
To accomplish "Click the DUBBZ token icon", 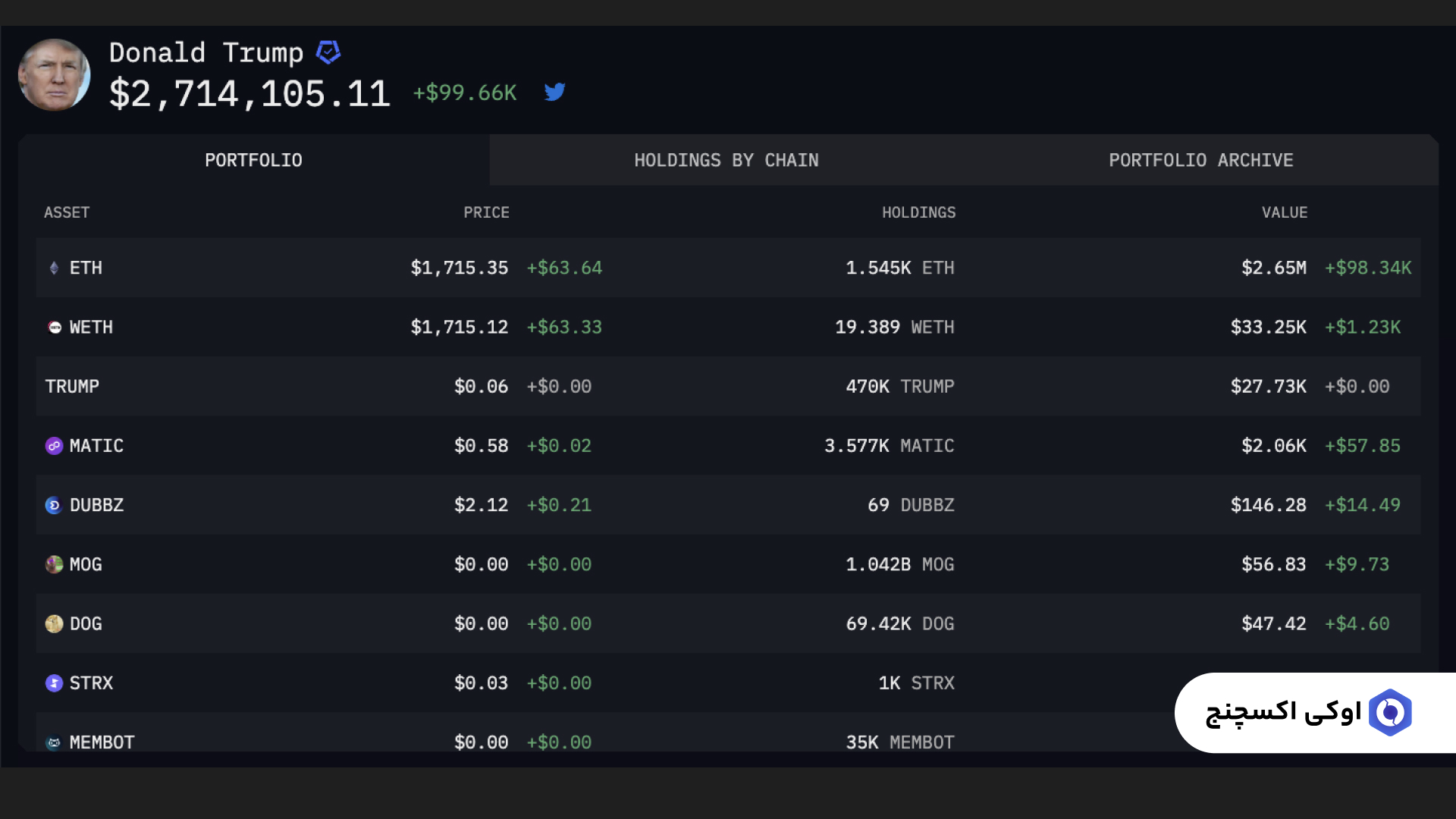I will [54, 505].
